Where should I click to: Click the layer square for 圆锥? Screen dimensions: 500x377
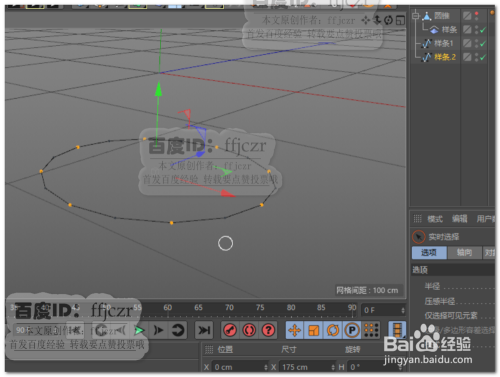coord(467,16)
